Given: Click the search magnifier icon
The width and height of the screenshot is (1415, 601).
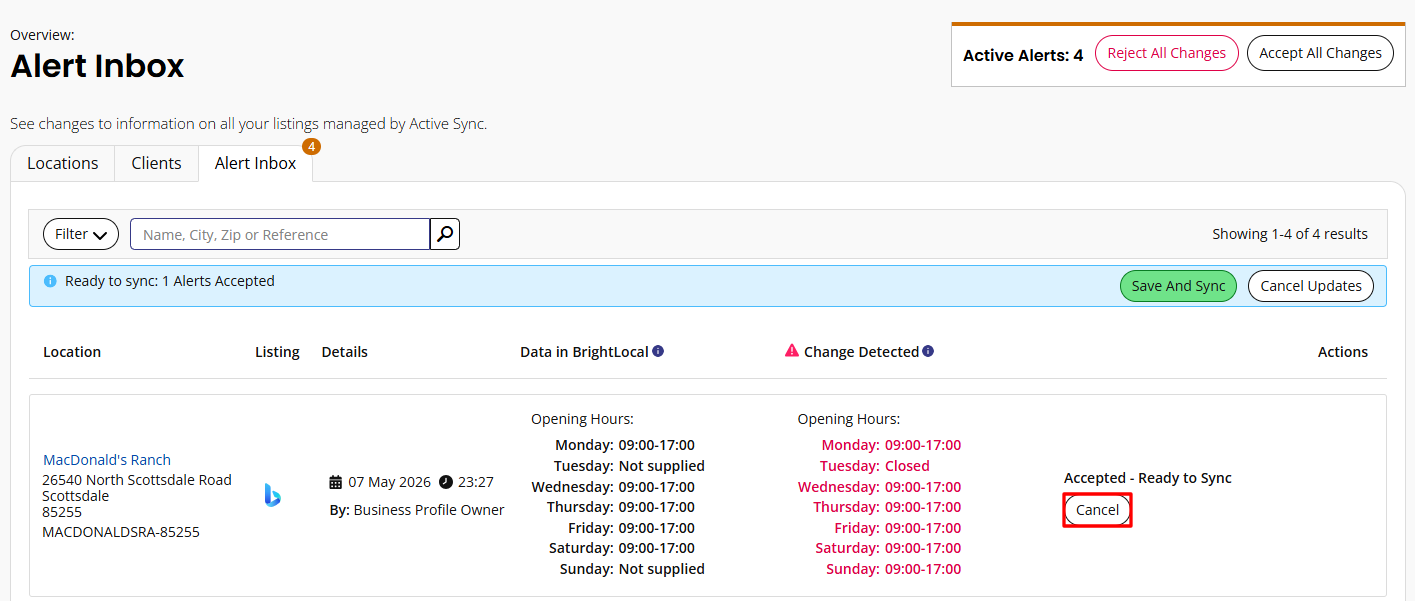Looking at the screenshot, I should pos(445,234).
